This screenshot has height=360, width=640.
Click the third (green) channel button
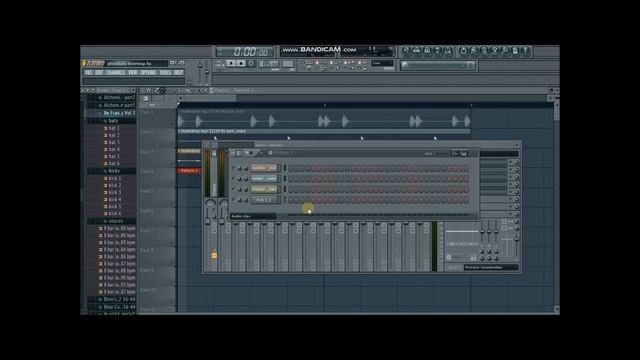[264, 189]
